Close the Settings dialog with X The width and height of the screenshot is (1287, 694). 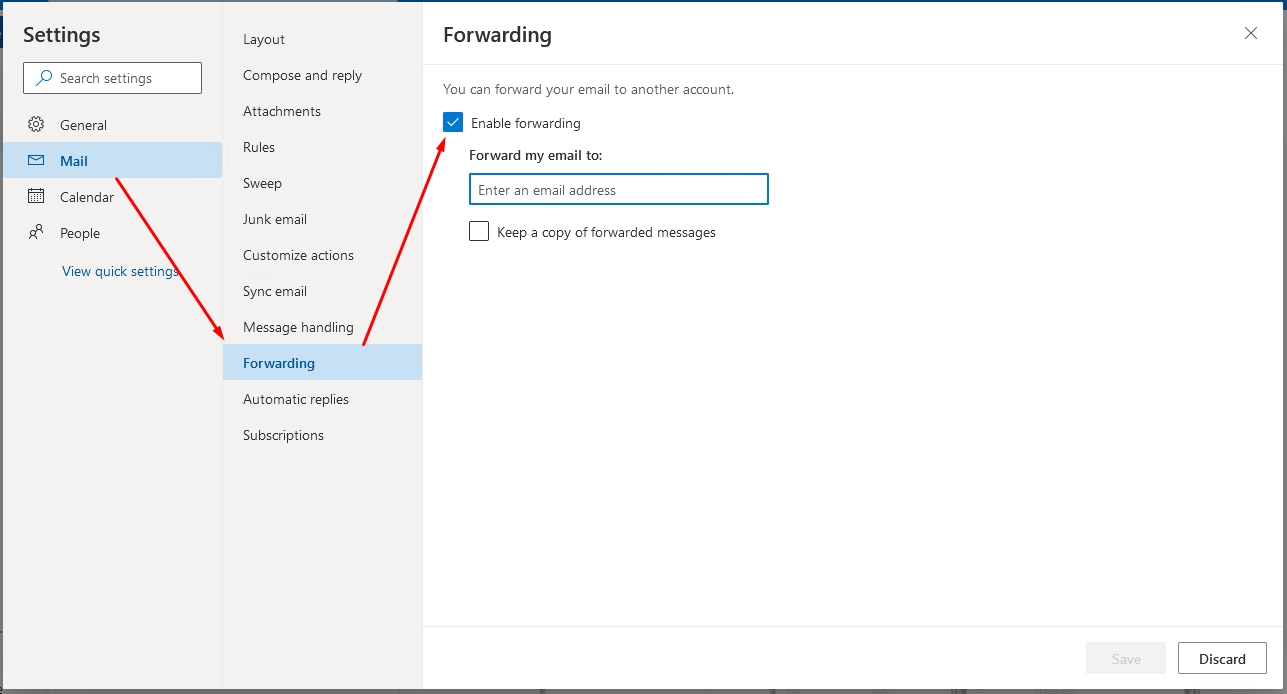point(1250,33)
